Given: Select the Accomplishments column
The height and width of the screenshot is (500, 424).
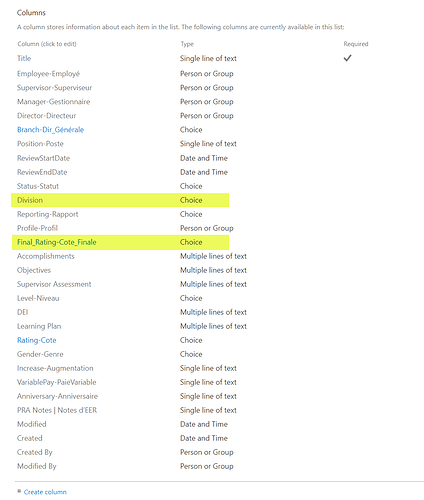Looking at the screenshot, I should [x=46, y=256].
